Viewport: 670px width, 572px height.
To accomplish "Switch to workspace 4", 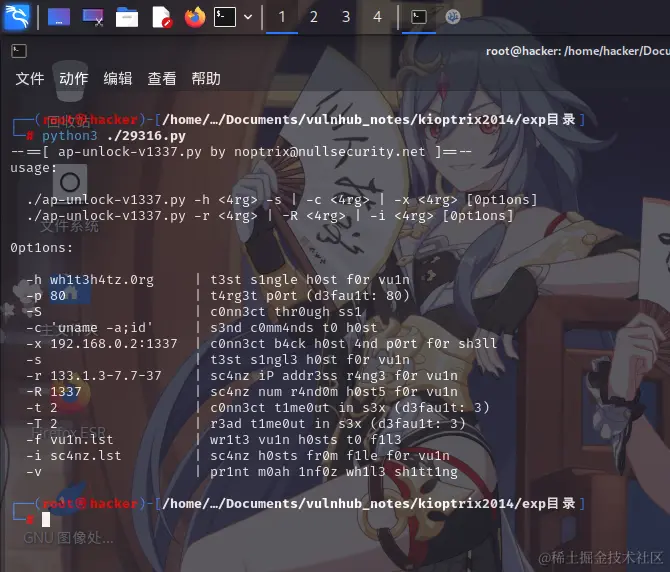I will [377, 17].
